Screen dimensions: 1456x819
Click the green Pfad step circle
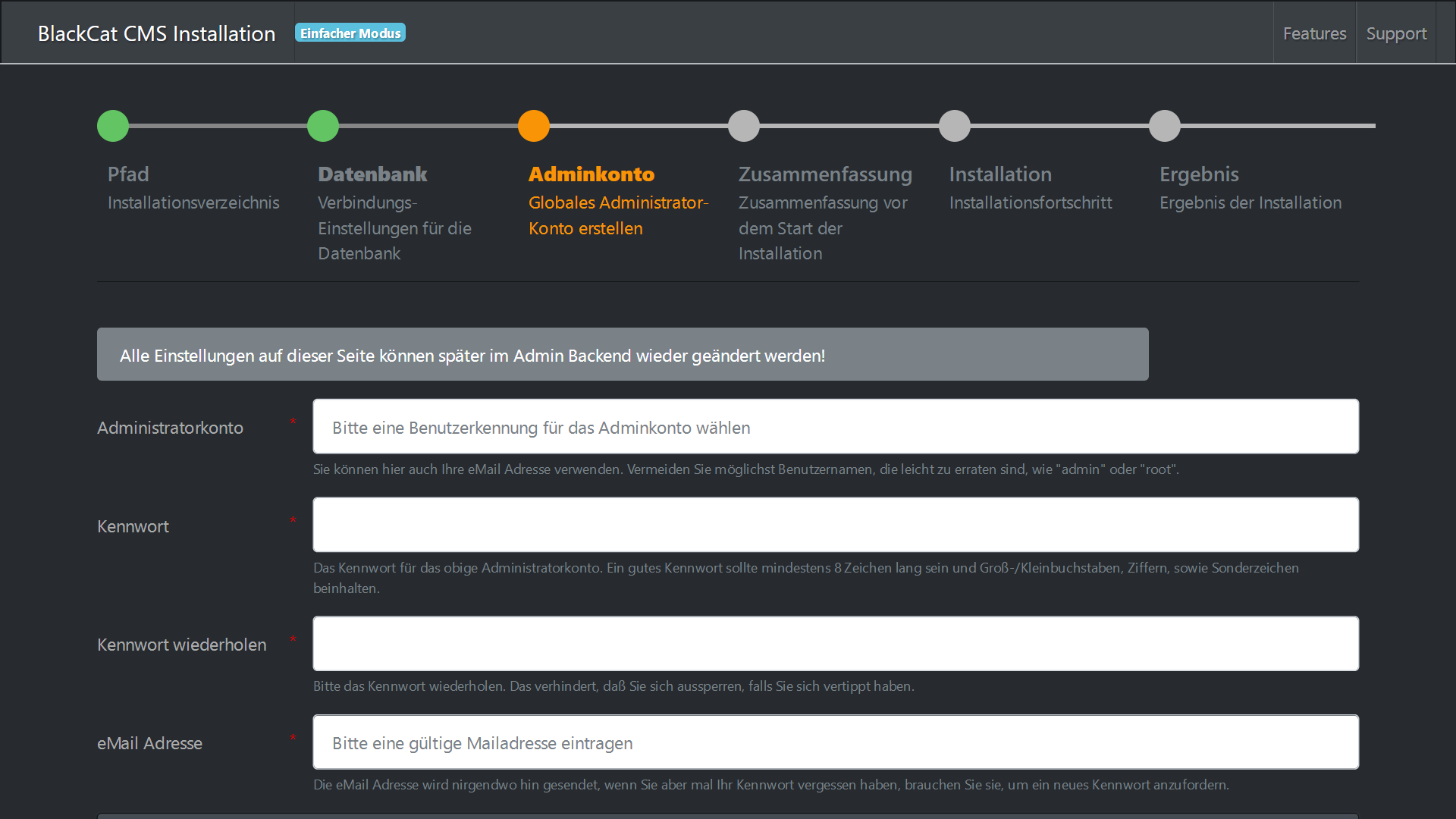pos(113,126)
